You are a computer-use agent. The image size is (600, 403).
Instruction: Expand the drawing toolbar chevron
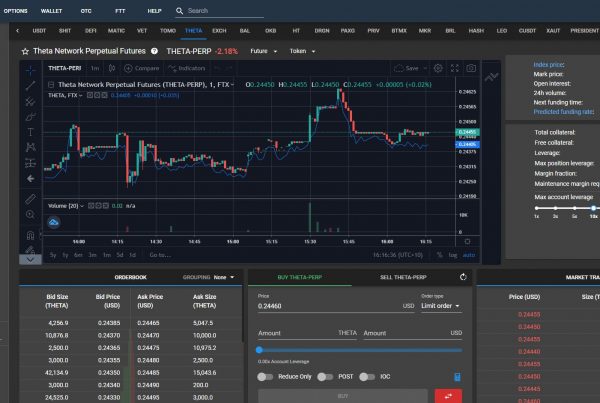[30, 259]
